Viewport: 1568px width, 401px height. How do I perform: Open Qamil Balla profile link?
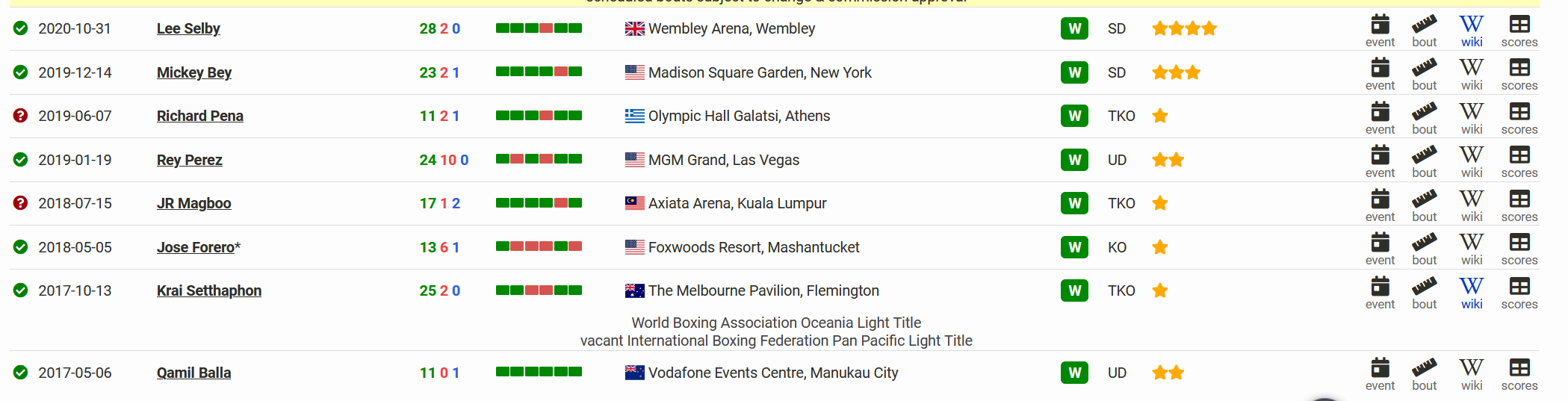pos(193,373)
